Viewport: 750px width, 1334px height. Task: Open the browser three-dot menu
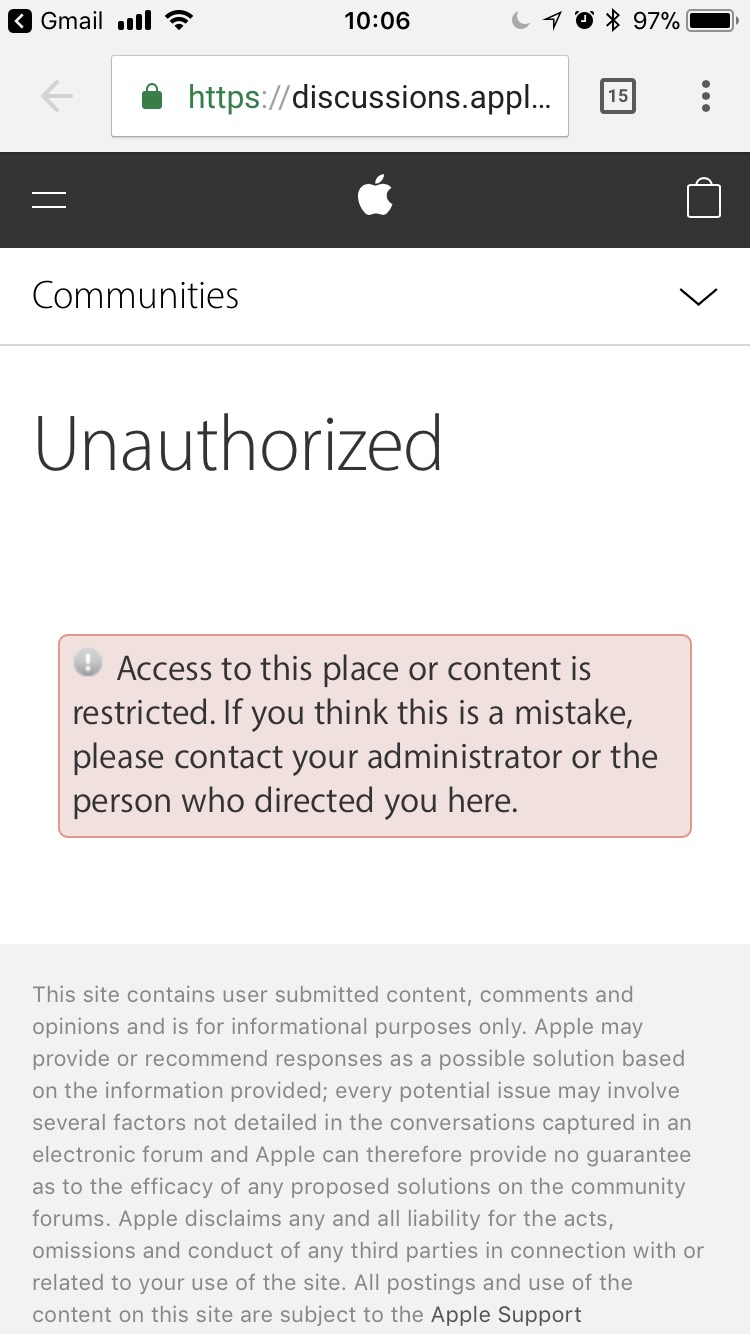pyautogui.click(x=706, y=96)
